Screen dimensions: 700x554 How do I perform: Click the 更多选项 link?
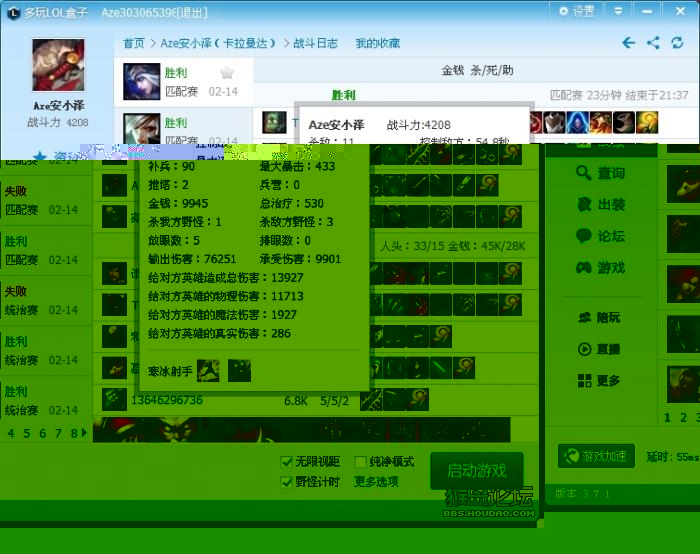coord(376,482)
